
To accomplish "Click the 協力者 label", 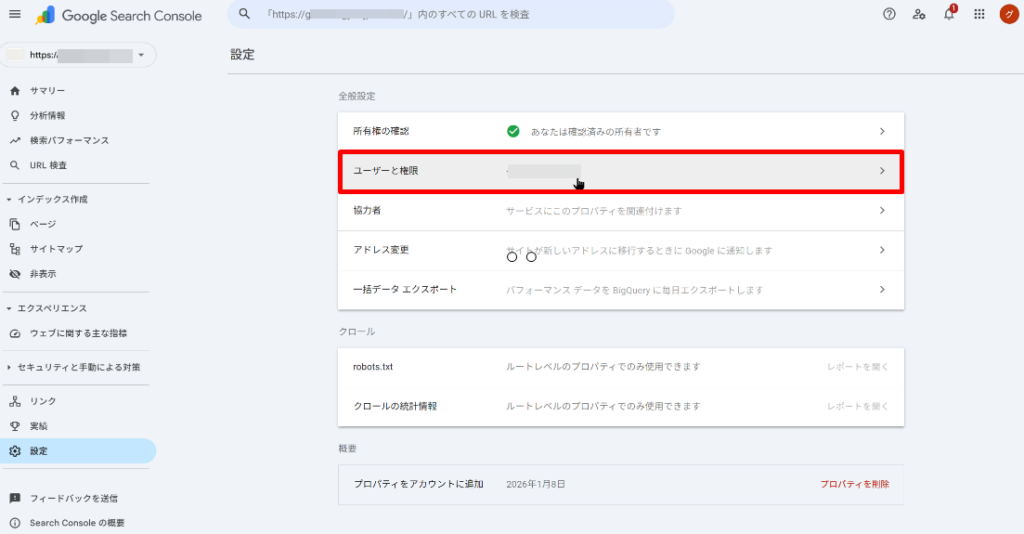I will point(367,210).
